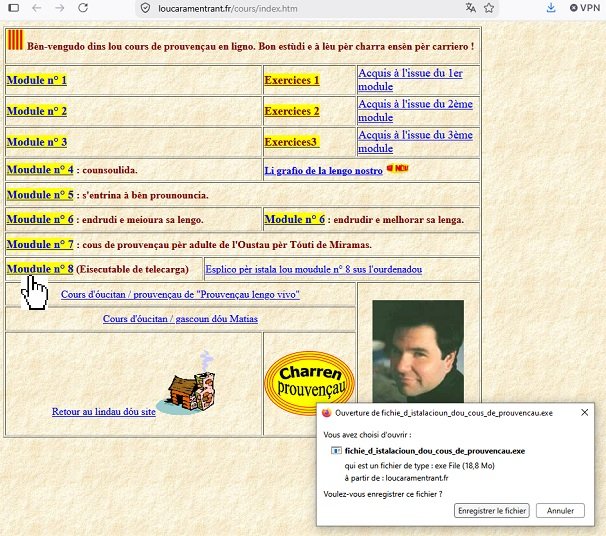Click text 'à partir de : loucaramentrant.fr'
The width and height of the screenshot is (606, 536).
(x=396, y=478)
